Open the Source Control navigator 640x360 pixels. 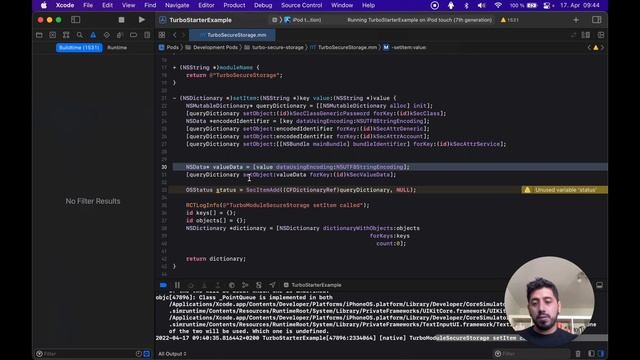(53, 35)
